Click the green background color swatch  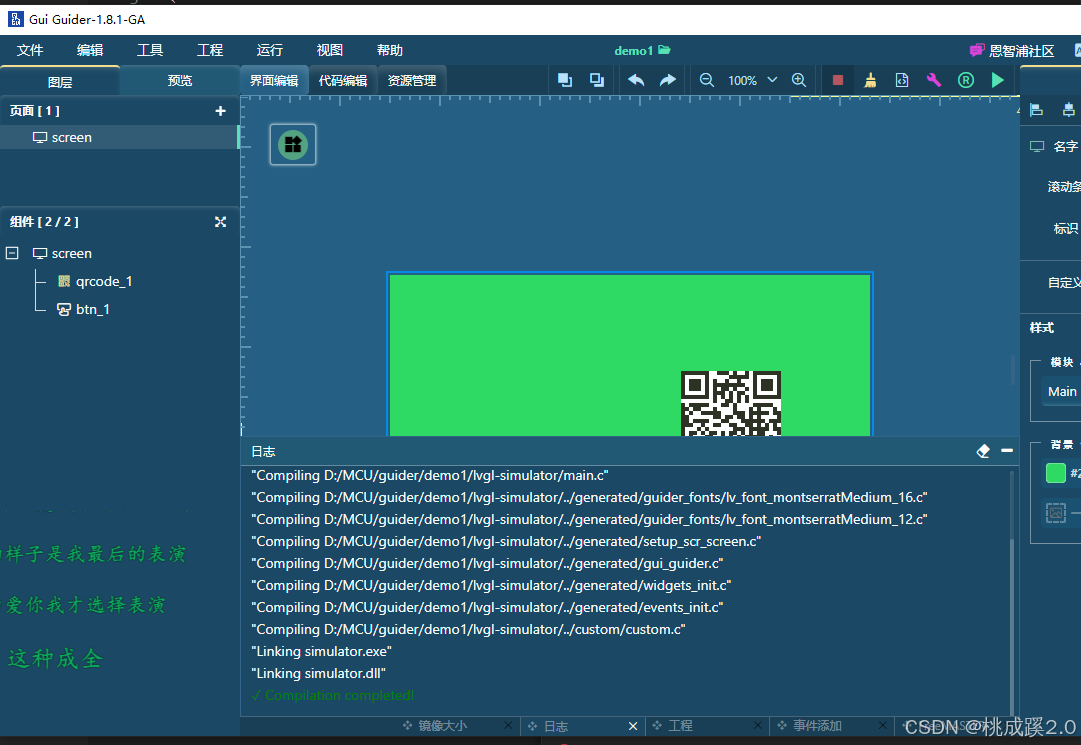1055,473
